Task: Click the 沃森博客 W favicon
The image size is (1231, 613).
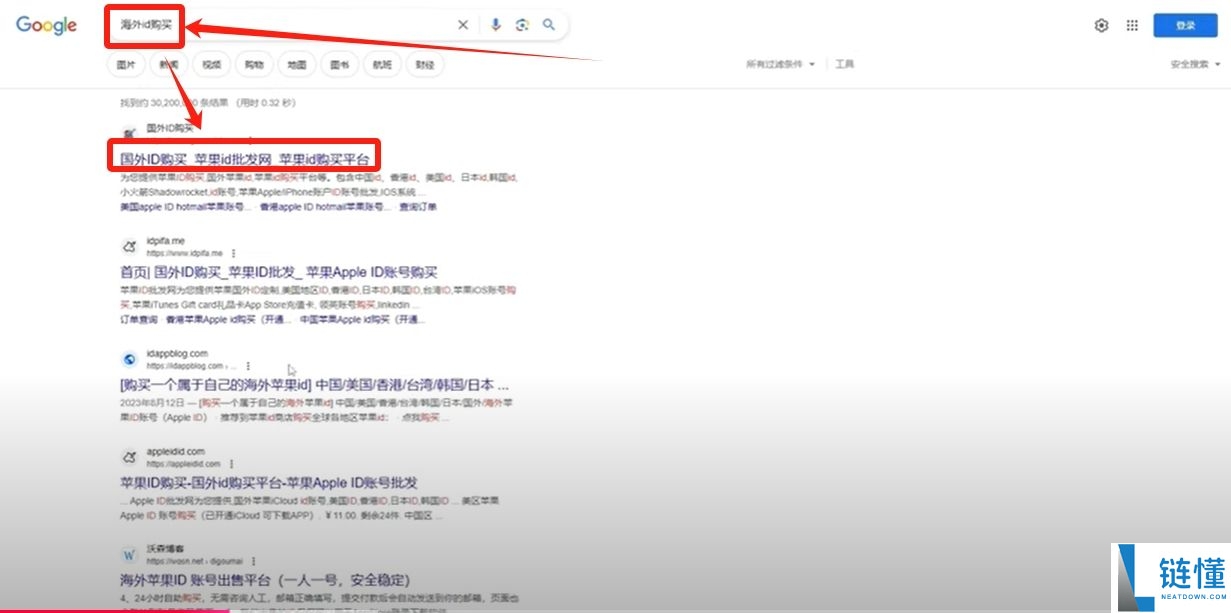Action: pyautogui.click(x=129, y=554)
